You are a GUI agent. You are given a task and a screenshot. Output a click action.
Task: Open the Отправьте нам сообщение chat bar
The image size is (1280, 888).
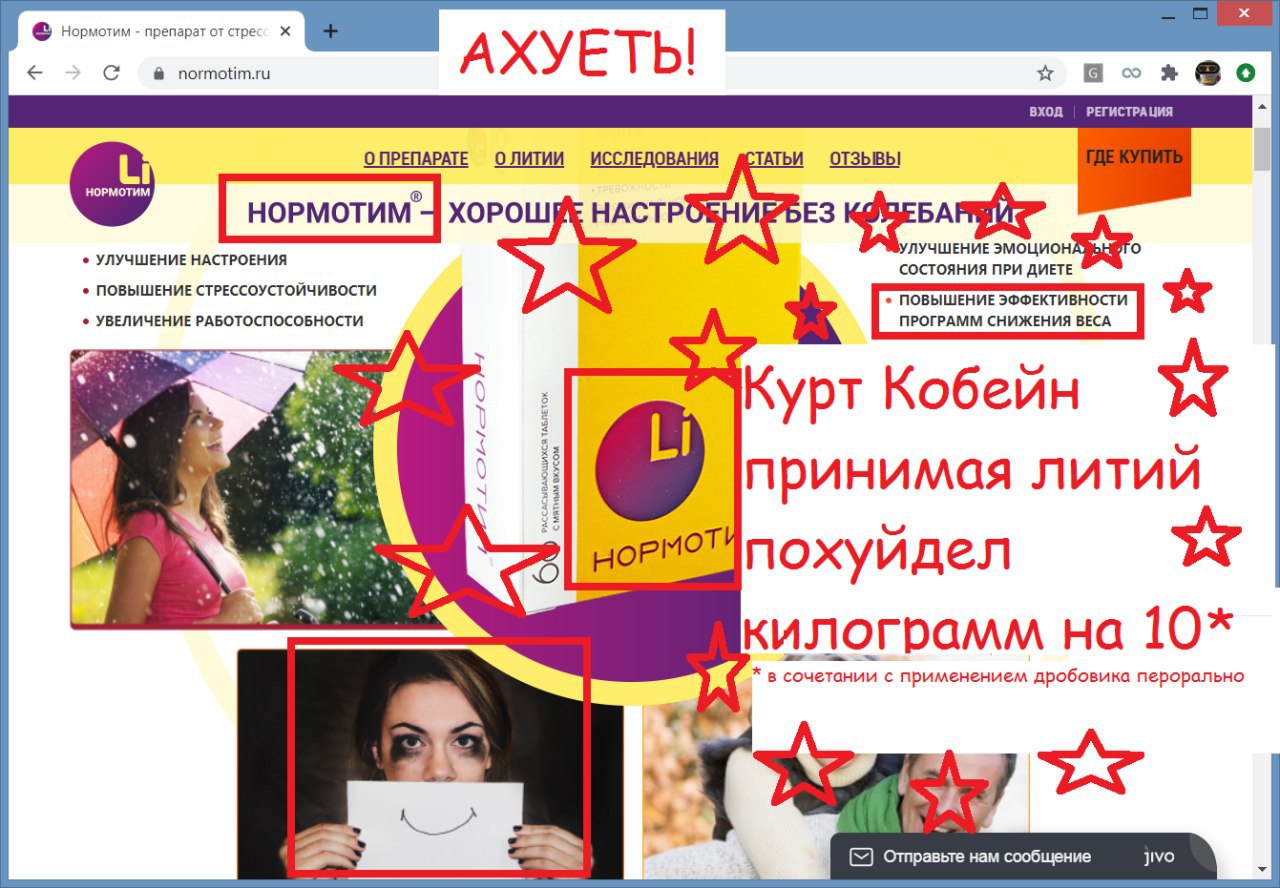[x=1023, y=858]
